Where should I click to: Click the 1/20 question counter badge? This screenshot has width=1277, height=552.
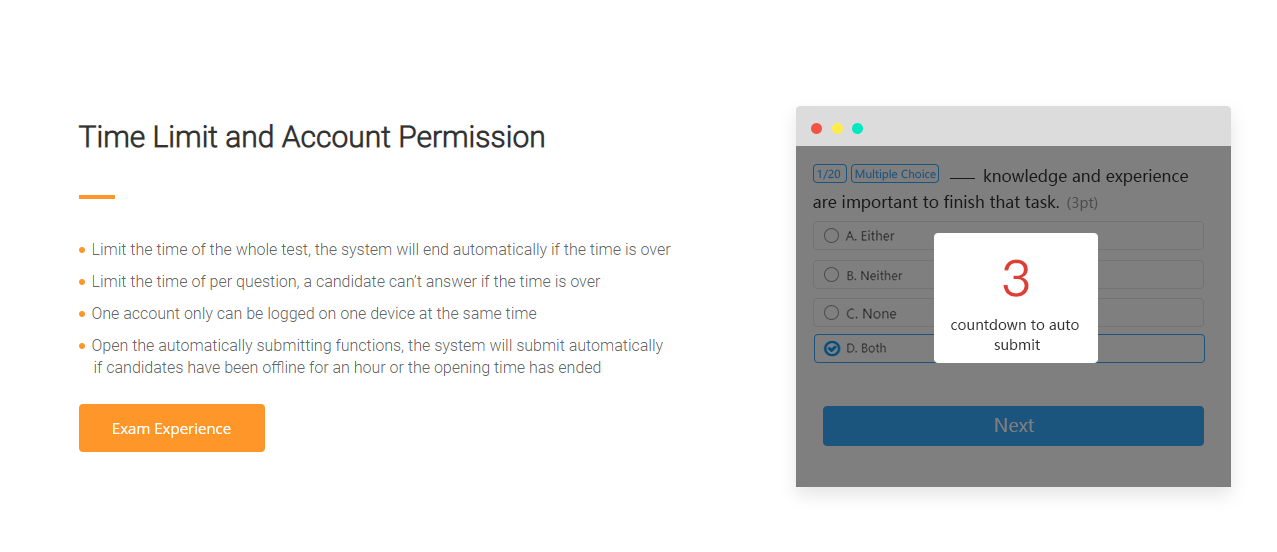pos(829,174)
